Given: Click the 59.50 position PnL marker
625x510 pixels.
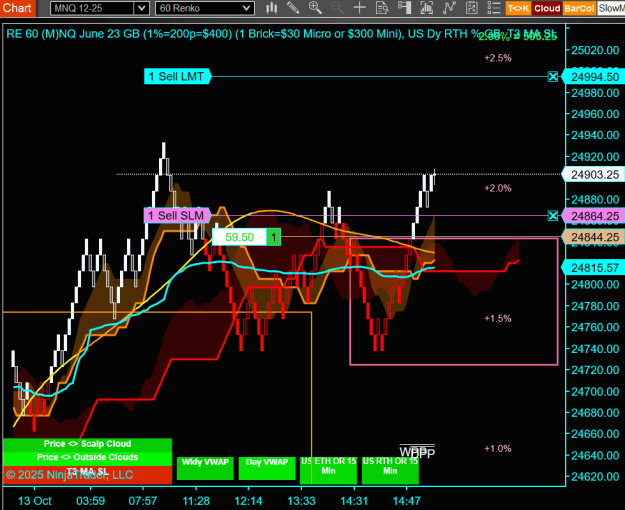Looking at the screenshot, I should tap(246, 237).
